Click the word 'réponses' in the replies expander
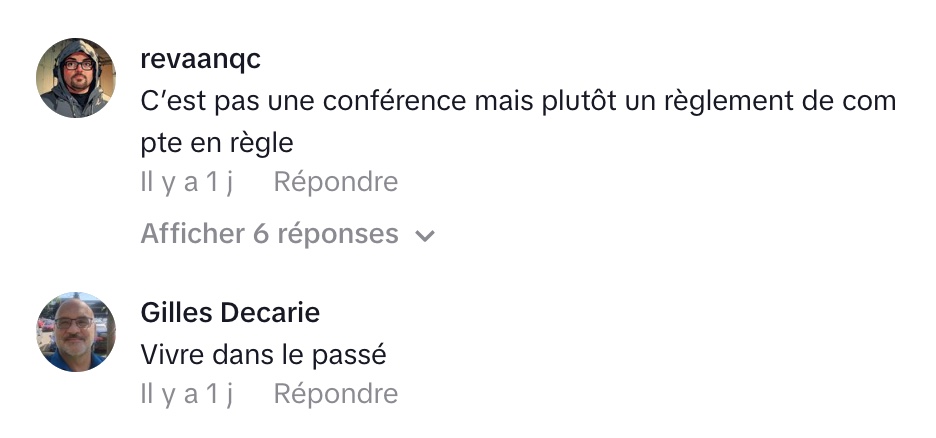The width and height of the screenshot is (936, 438). pos(337,234)
